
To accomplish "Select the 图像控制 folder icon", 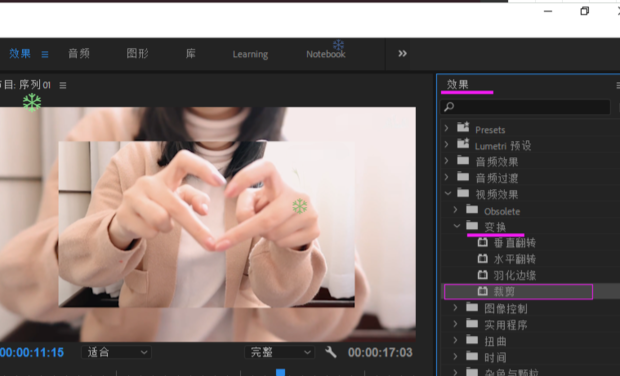I will tap(472, 307).
